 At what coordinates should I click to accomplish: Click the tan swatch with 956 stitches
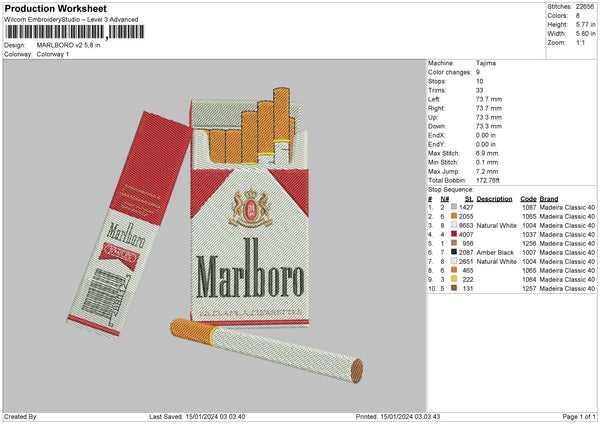453,243
